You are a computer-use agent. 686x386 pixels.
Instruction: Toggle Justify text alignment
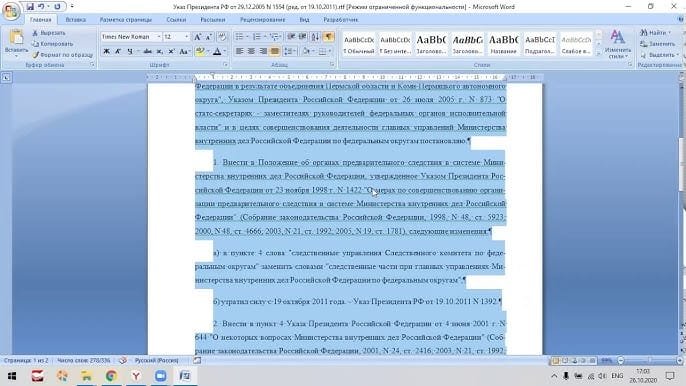coord(275,52)
